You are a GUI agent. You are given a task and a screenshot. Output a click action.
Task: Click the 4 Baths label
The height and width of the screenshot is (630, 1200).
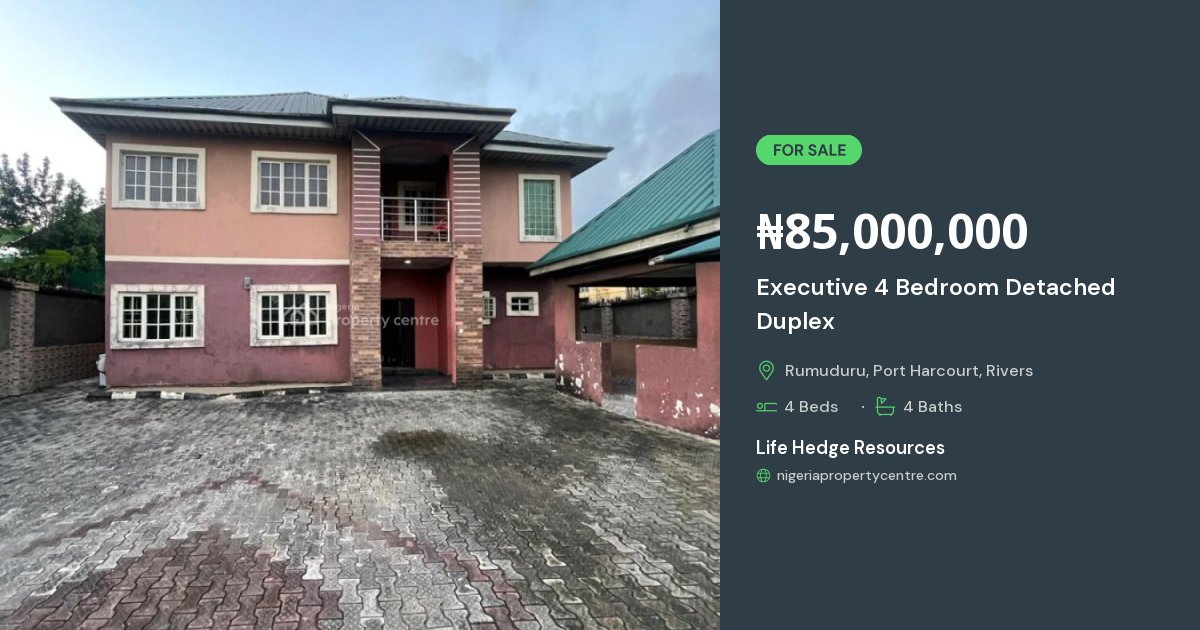(932, 407)
